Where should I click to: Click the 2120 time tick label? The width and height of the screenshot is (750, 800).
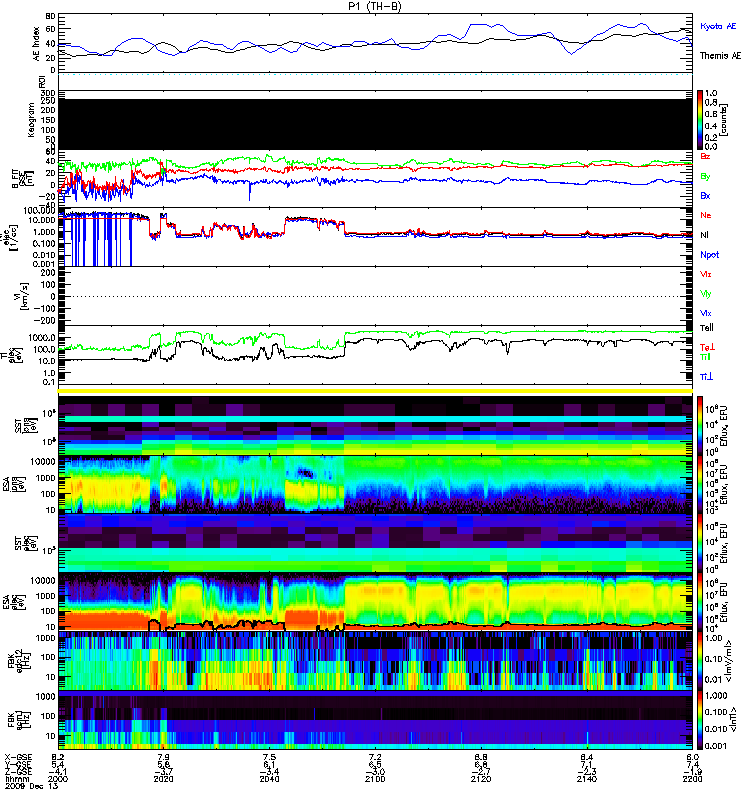click(x=481, y=779)
